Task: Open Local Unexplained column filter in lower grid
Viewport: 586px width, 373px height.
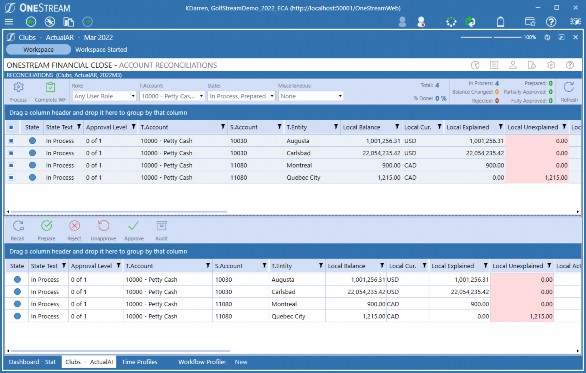Action: coord(549,266)
